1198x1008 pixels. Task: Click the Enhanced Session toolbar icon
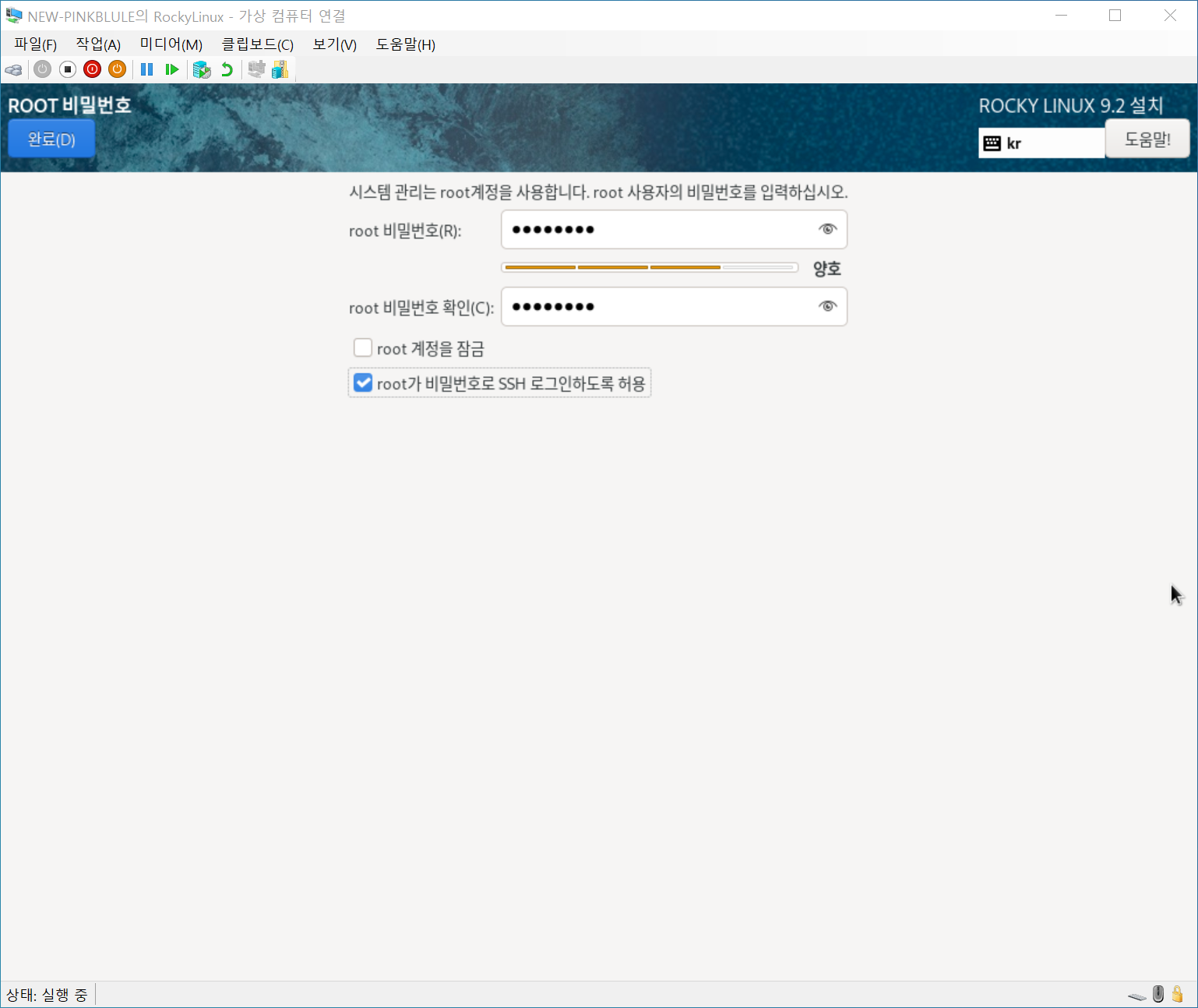tap(256, 69)
